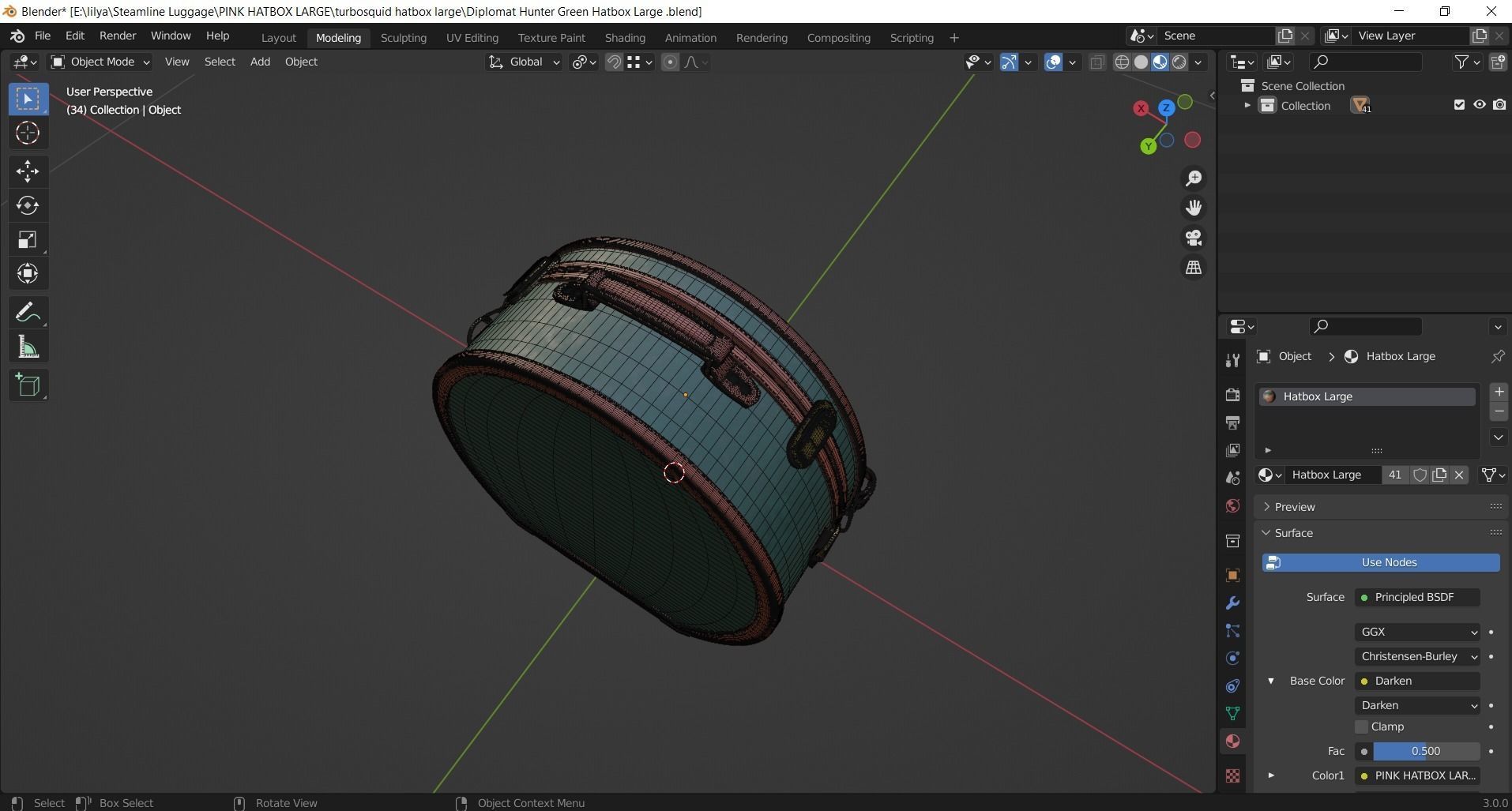
Task: Click the Use Nodes button
Action: point(1381,562)
